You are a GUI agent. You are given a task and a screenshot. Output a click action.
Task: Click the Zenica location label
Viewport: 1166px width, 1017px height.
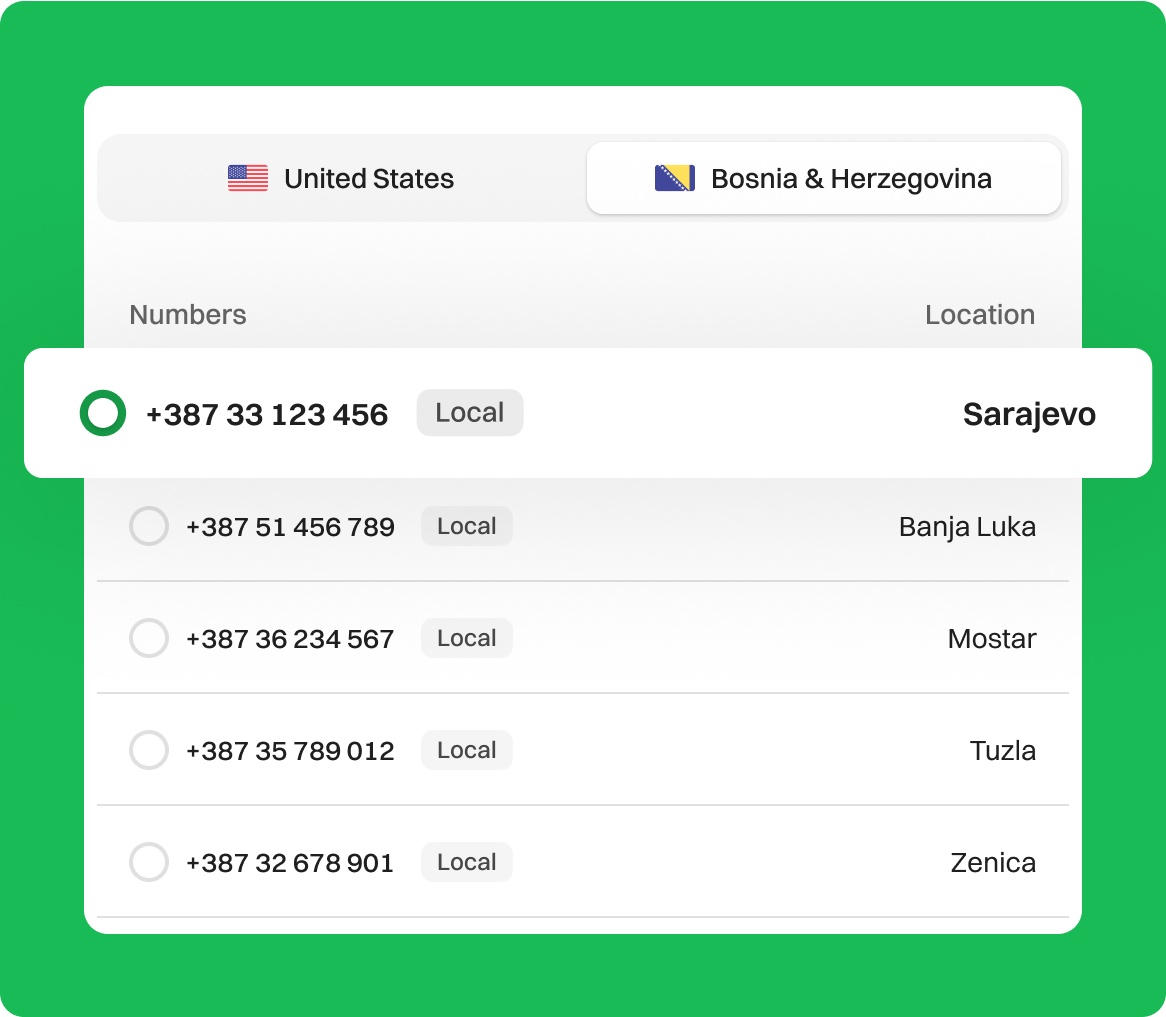(x=993, y=863)
